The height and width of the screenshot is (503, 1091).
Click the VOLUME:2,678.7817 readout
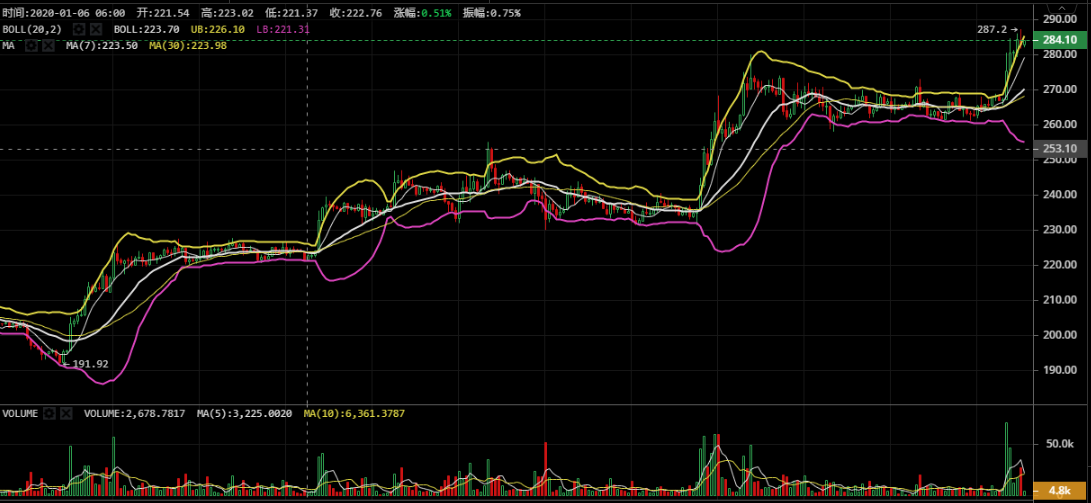[x=134, y=413]
